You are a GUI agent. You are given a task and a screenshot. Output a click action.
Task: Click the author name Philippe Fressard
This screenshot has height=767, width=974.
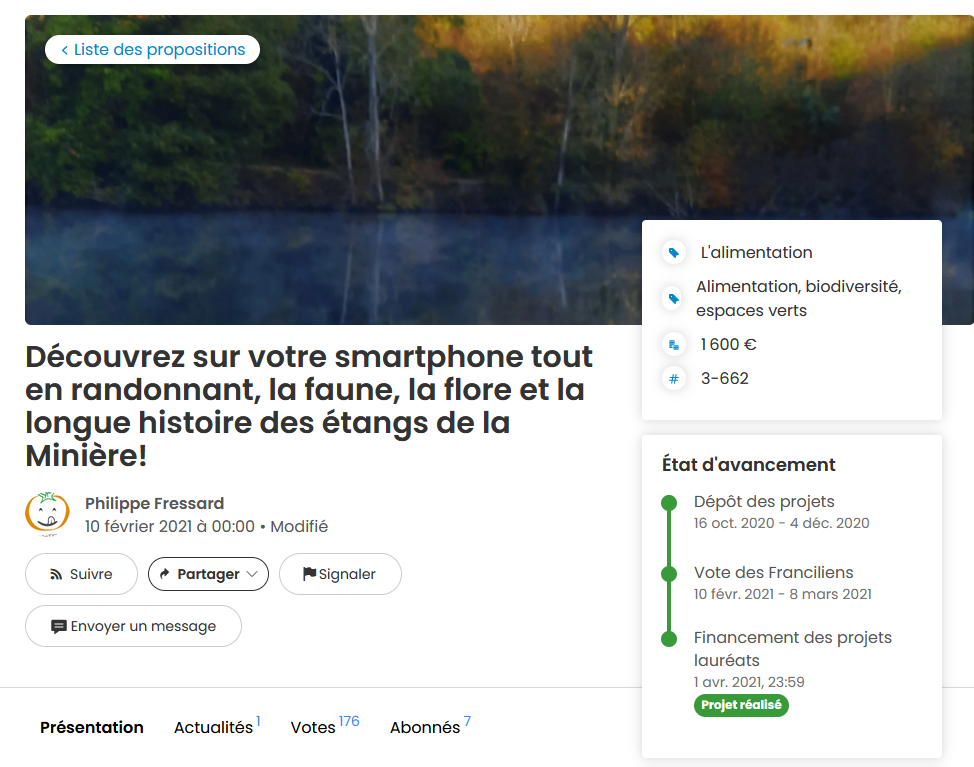point(155,503)
